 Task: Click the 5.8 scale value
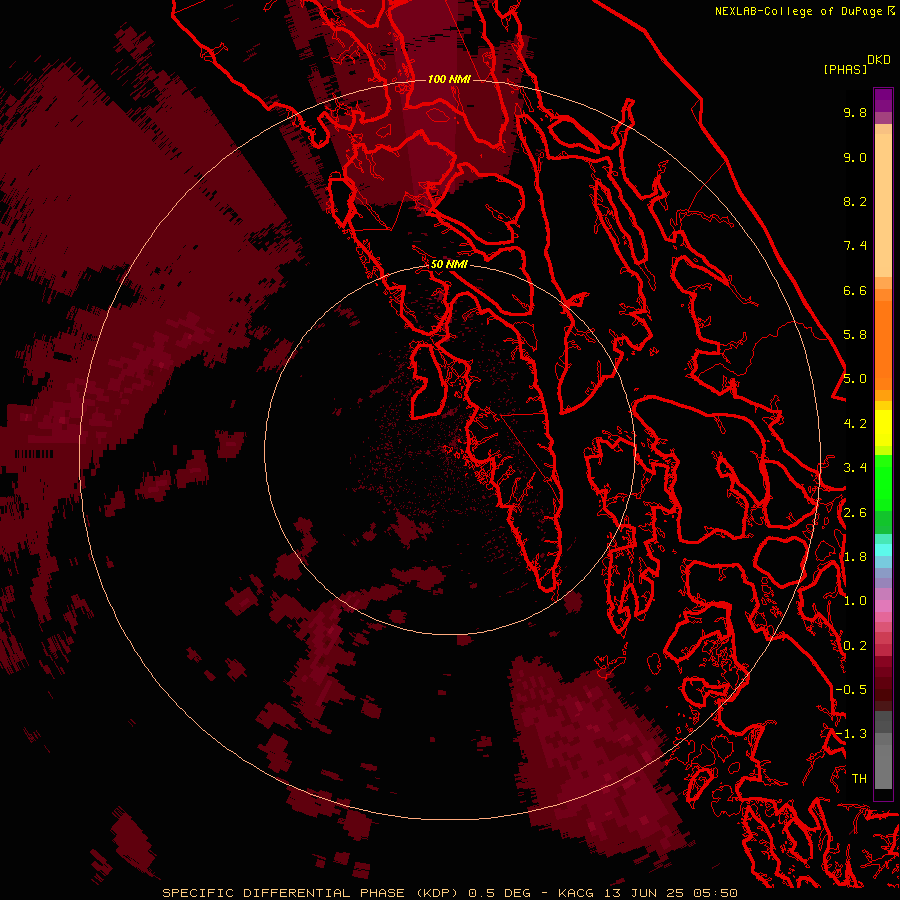(855, 335)
